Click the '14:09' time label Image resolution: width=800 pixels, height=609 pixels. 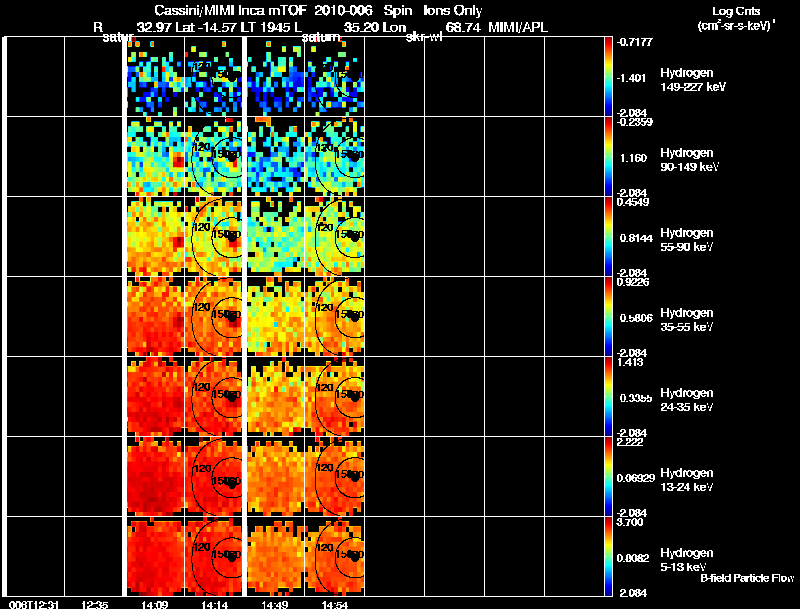pos(155,604)
